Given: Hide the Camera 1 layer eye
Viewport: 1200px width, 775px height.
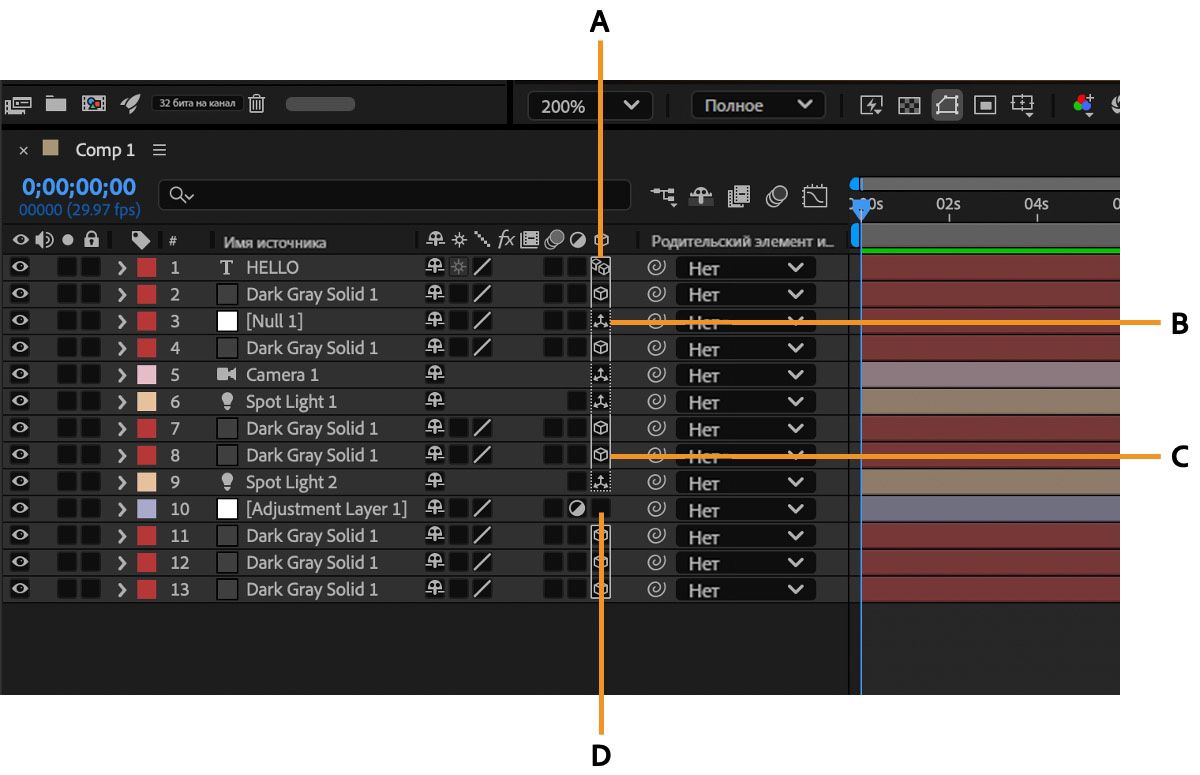Looking at the screenshot, I should 20,374.
